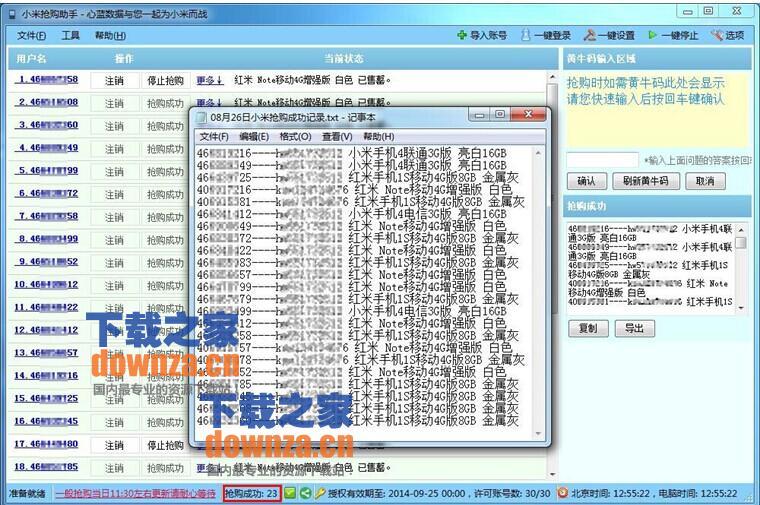
Task: Select account link number 2 ending 08
Action: pos(47,102)
